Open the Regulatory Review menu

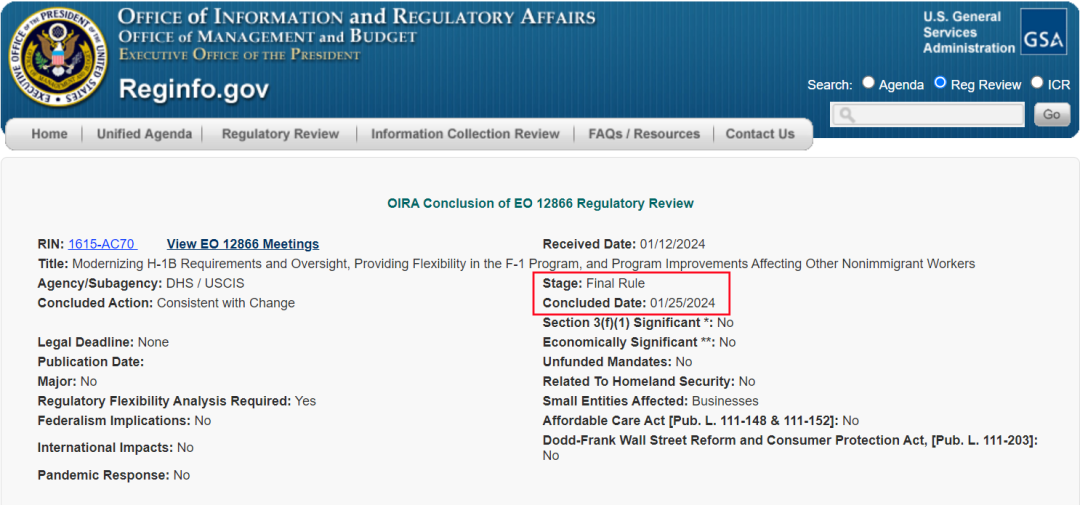coord(280,134)
